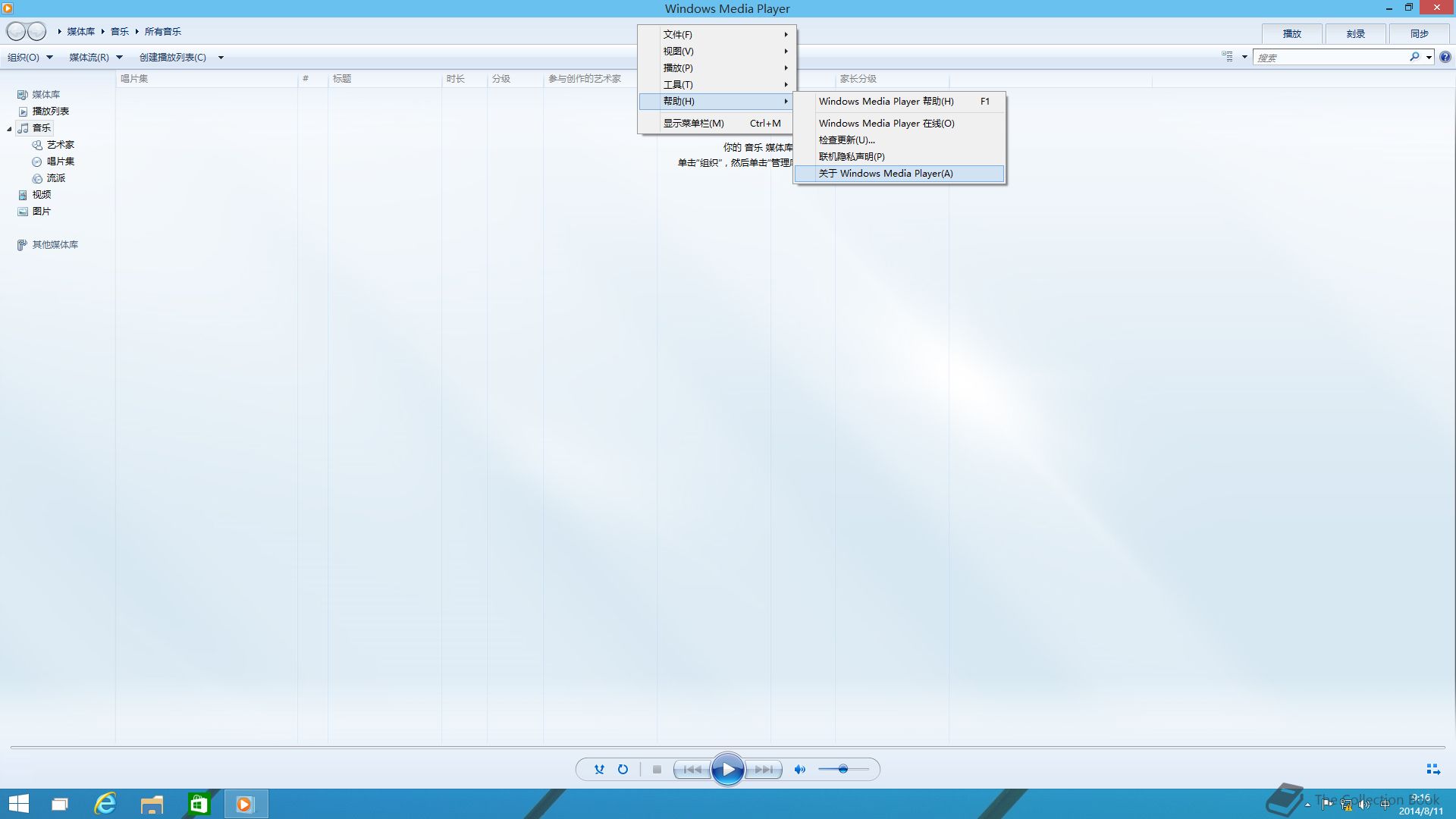Click the 参与创作的艺术家 column header
The image size is (1456, 819).
click(591, 78)
